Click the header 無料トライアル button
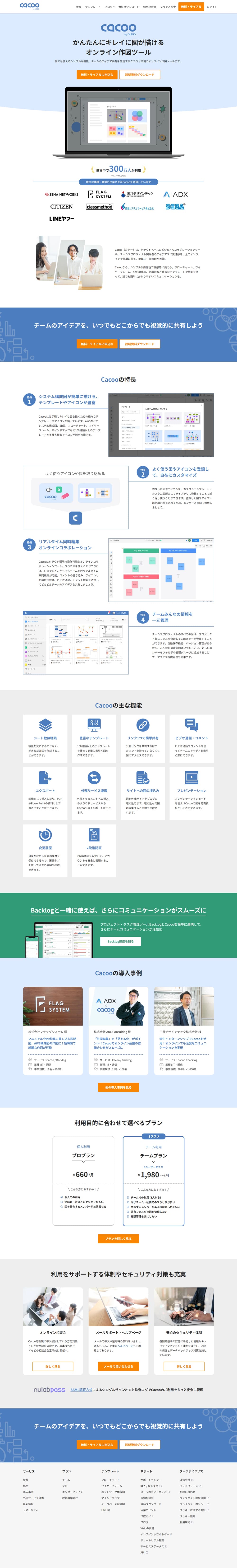The height and width of the screenshot is (1568, 237). click(191, 7)
